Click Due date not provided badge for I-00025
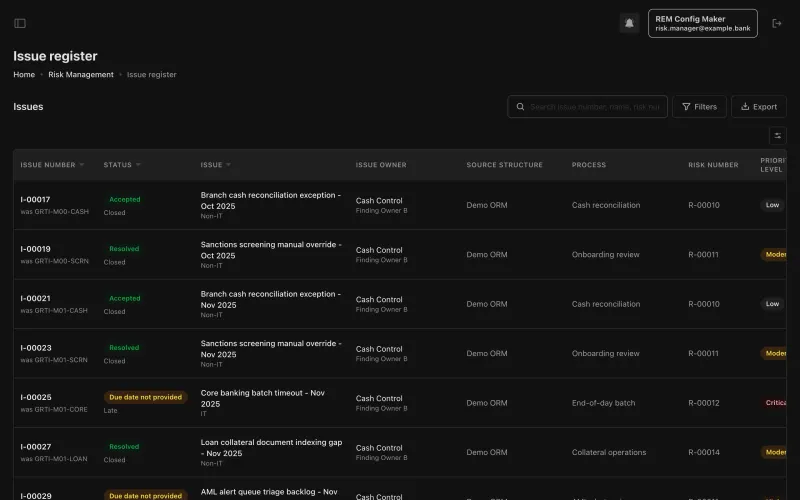 click(x=145, y=397)
